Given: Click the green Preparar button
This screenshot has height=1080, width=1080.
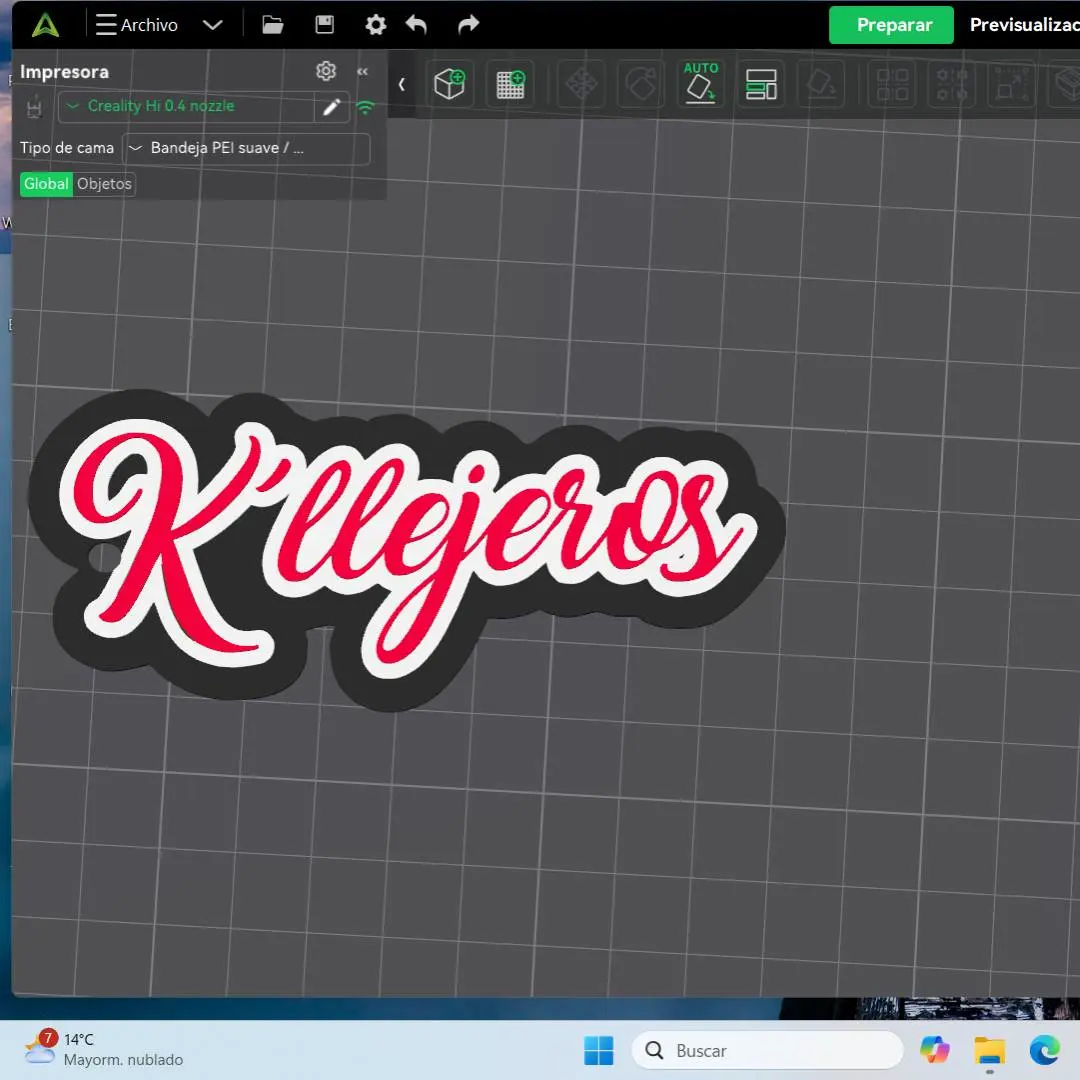Looking at the screenshot, I should tap(891, 25).
